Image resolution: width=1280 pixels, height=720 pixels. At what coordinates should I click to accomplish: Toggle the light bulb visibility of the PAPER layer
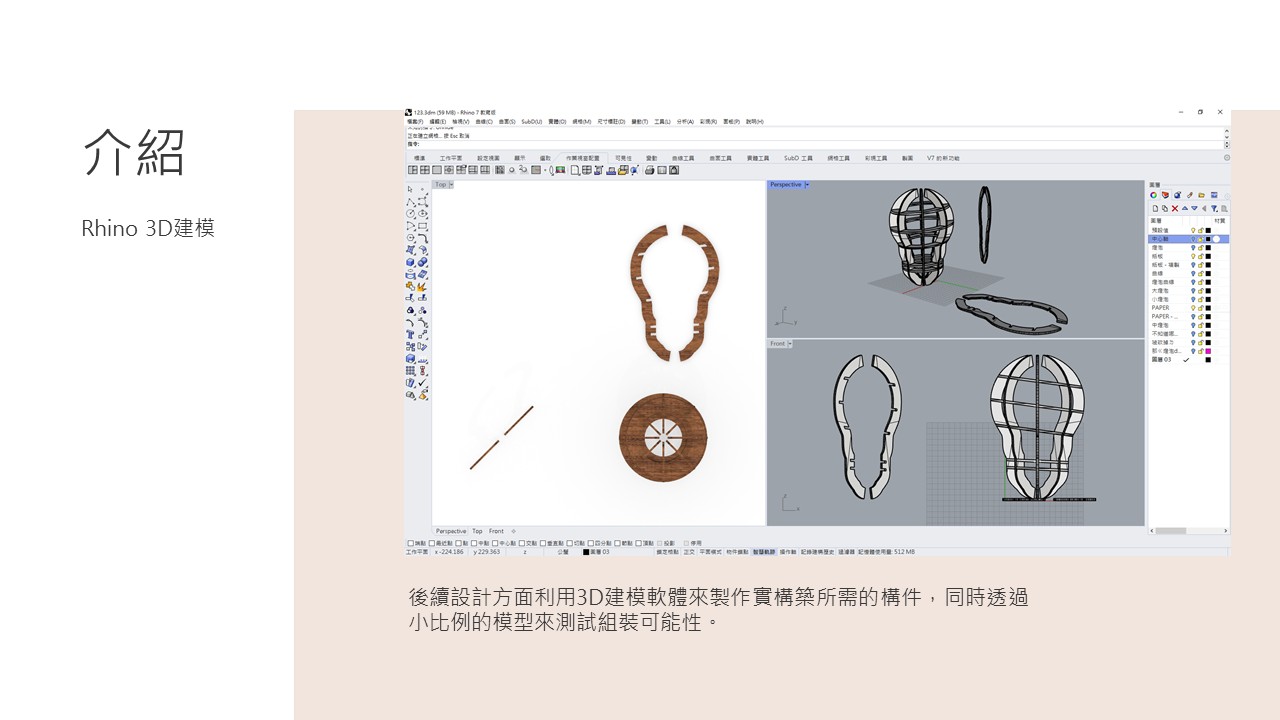(1193, 308)
